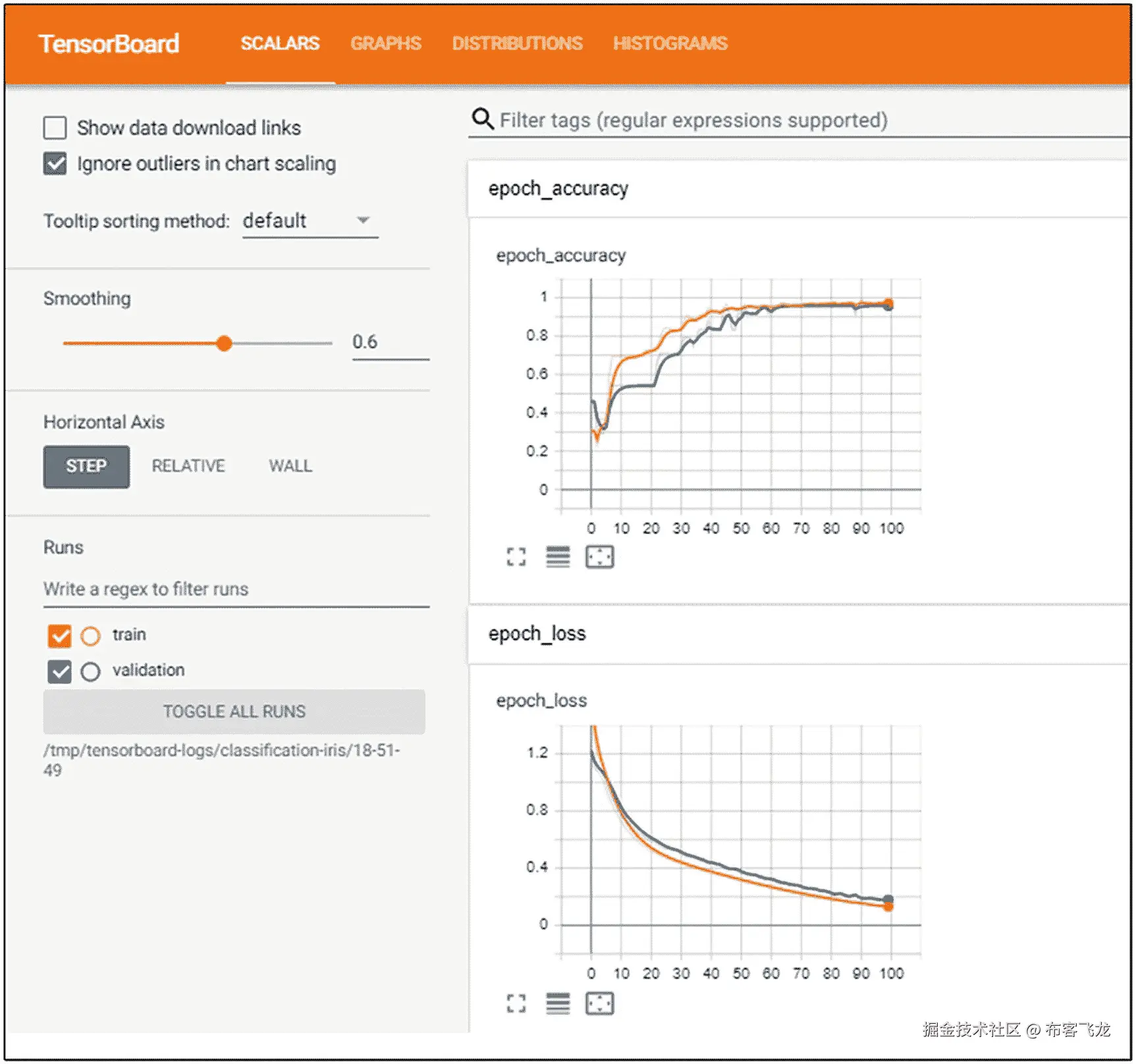Toggle y-axis log scale on epoch_loss chart
The image size is (1136, 1064).
(x=558, y=1003)
